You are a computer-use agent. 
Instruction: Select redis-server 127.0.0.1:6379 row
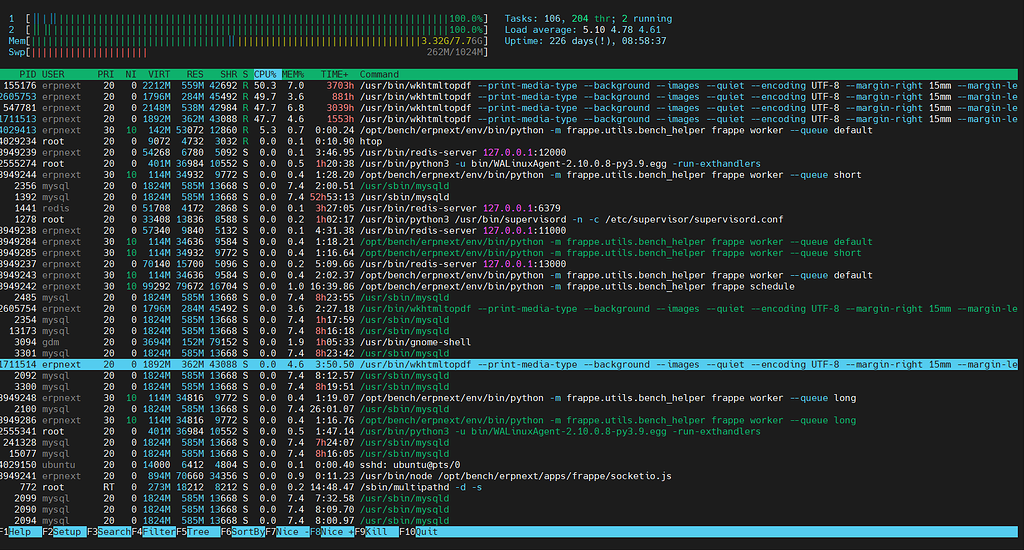tap(509, 208)
